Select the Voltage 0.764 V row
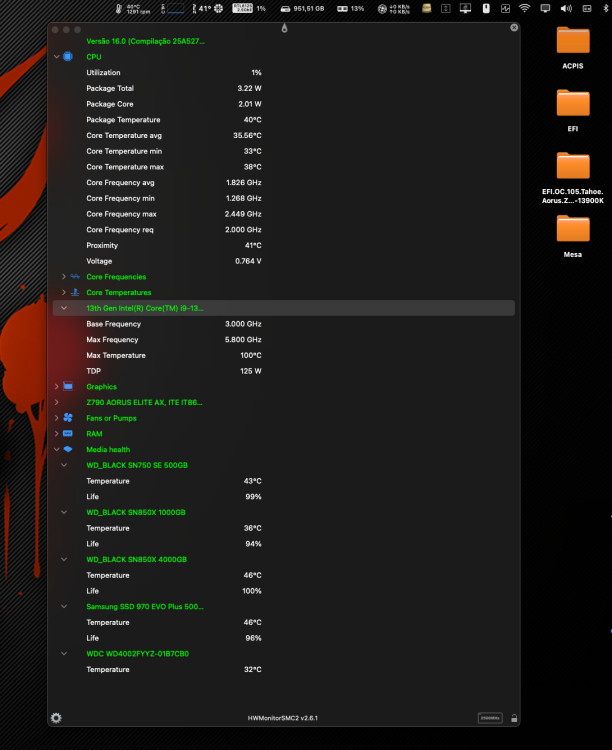 284,261
